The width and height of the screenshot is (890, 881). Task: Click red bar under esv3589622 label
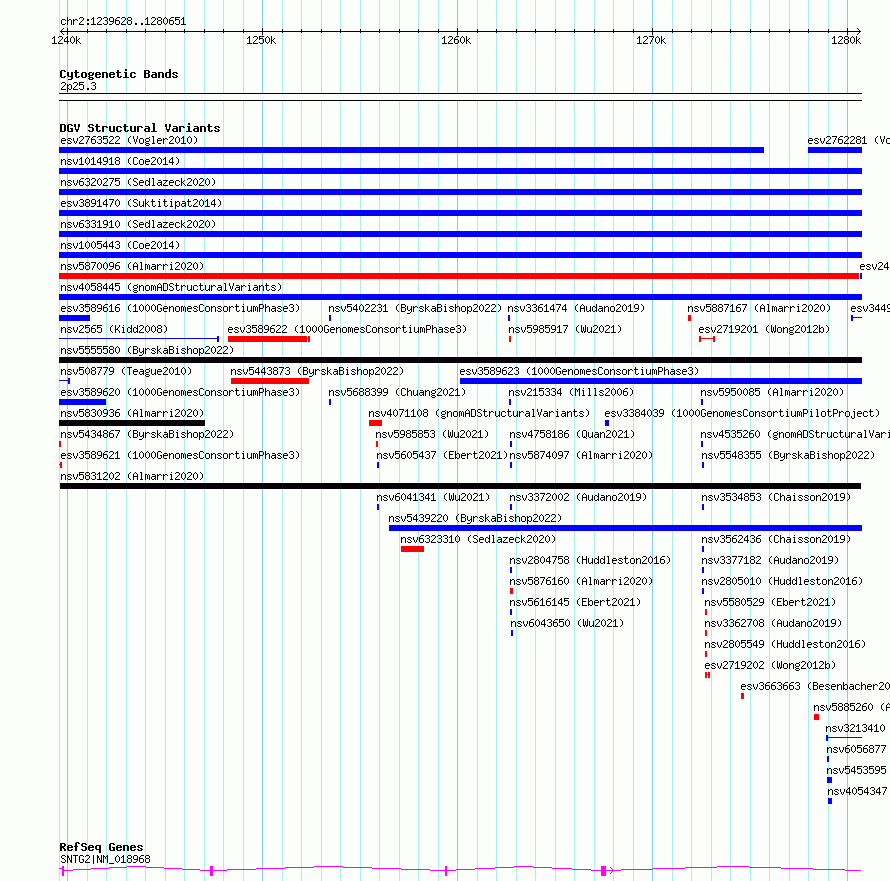click(268, 339)
